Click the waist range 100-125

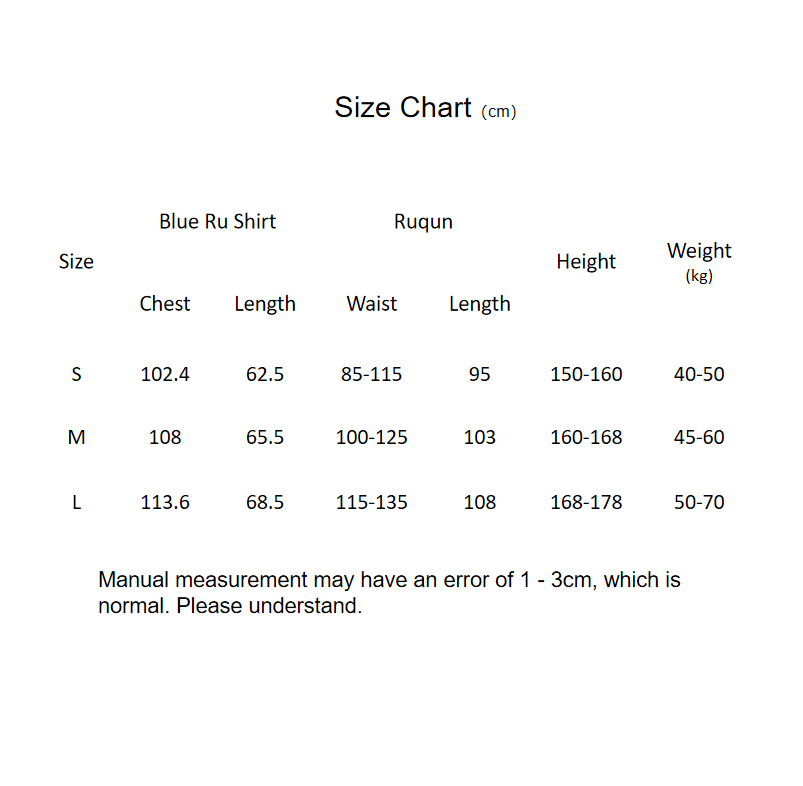pos(372,438)
